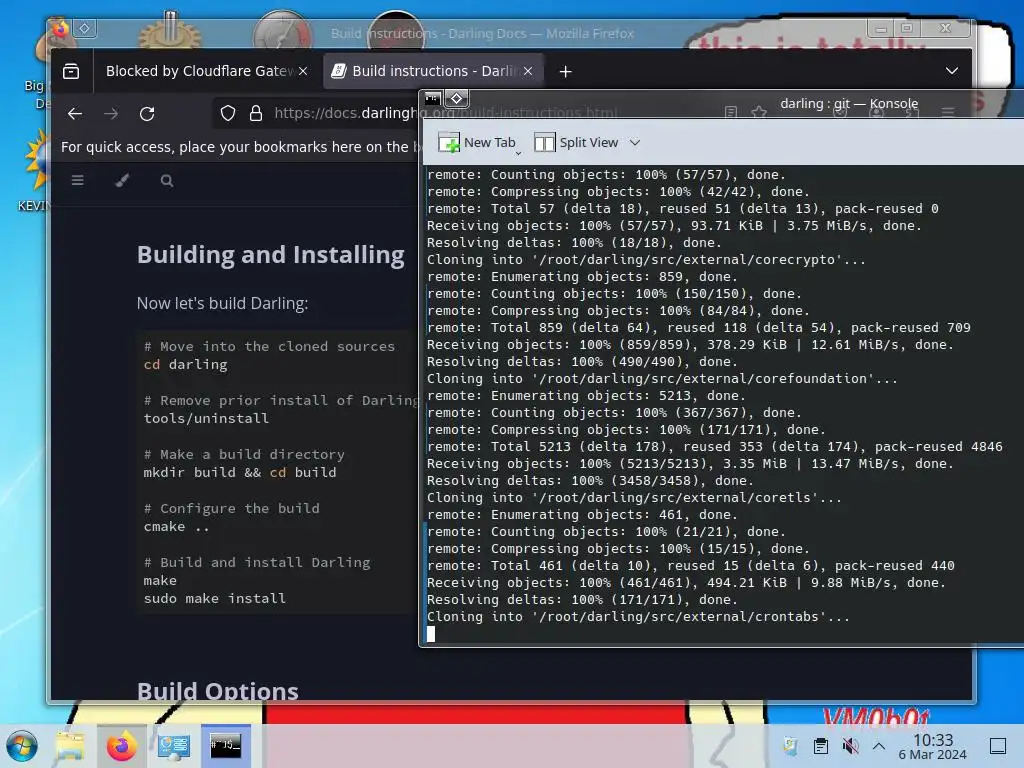Close the Blocked by Cloudflare tab

pyautogui.click(x=303, y=71)
